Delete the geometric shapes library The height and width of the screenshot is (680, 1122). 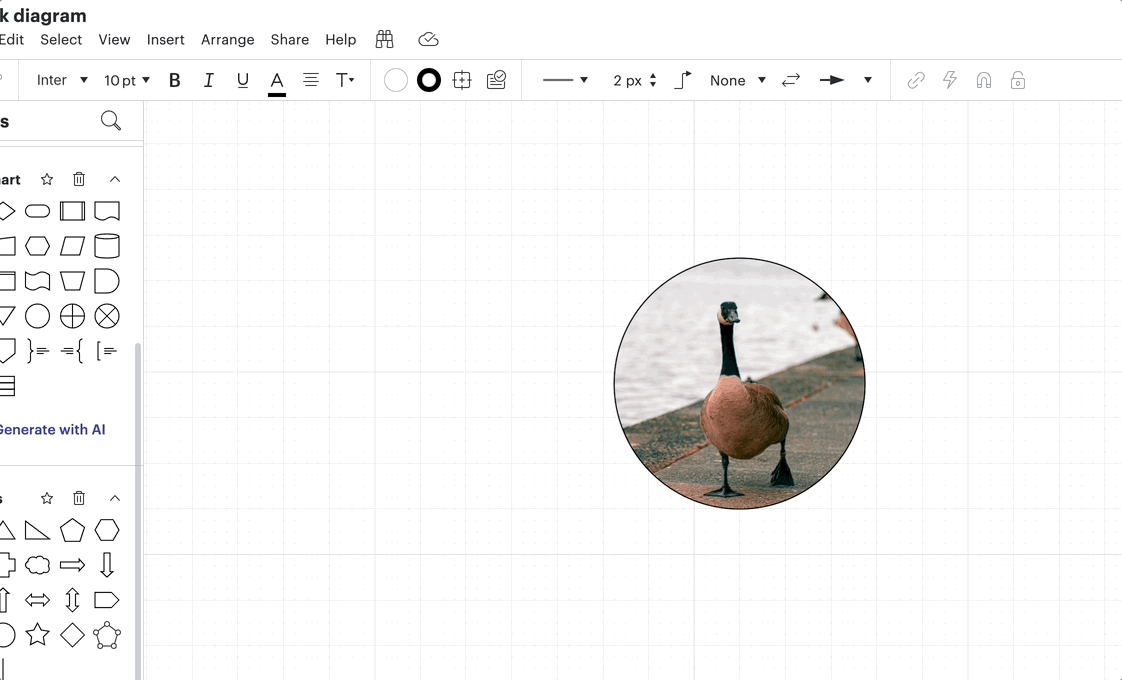79,497
